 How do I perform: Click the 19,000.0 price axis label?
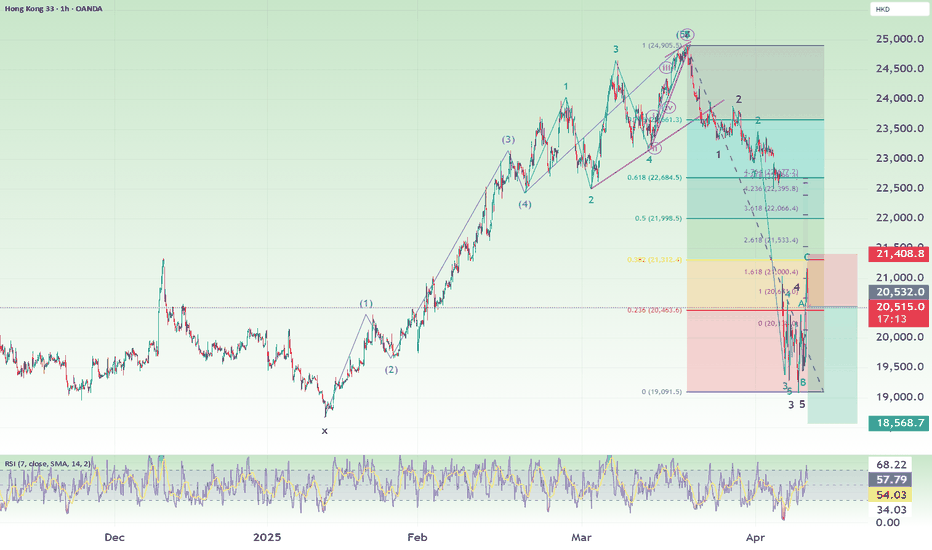point(900,397)
